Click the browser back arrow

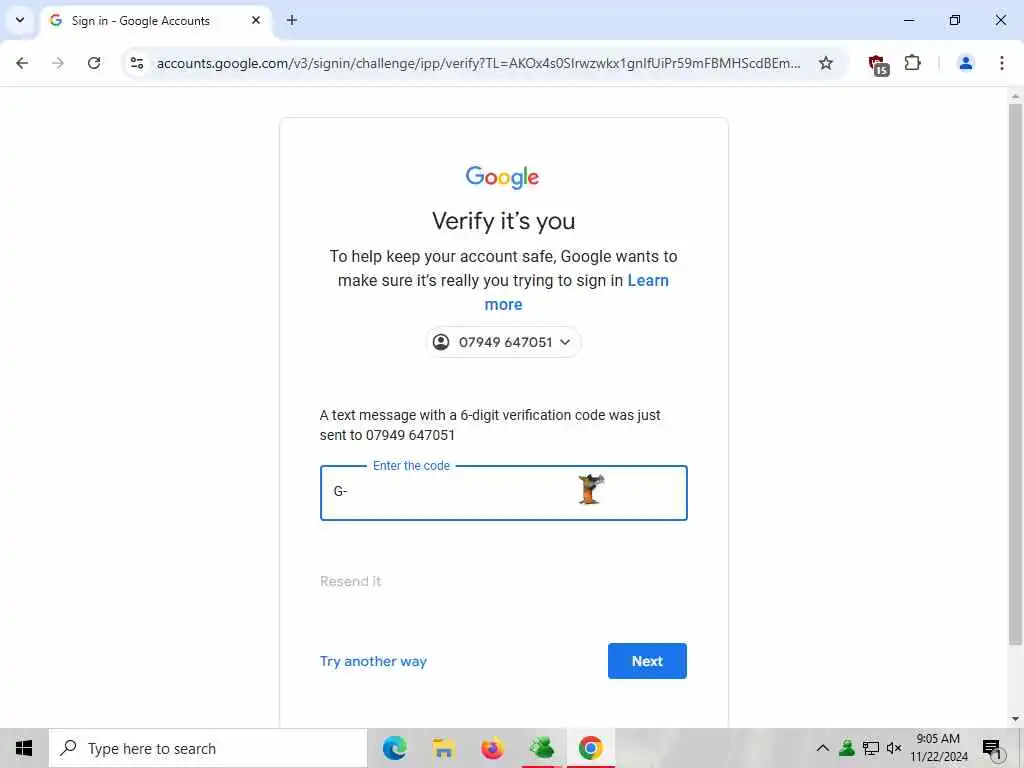click(22, 63)
